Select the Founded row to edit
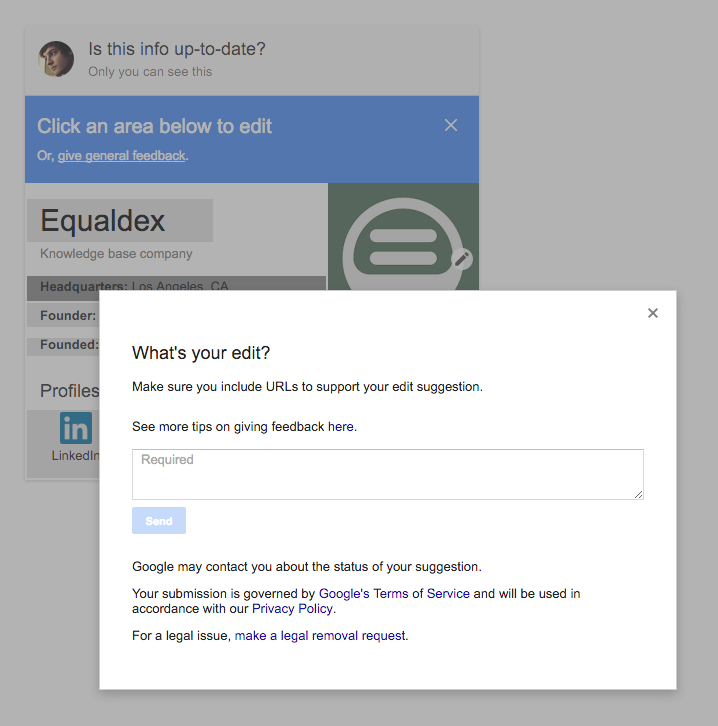This screenshot has width=718, height=726. click(63, 345)
